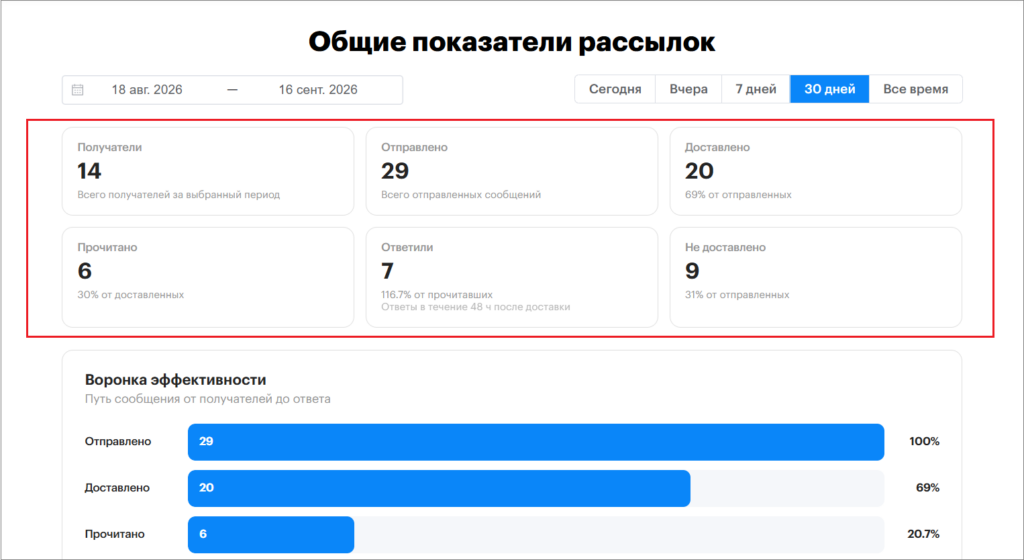Viewport: 1024px width, 560px height.
Task: Click the Отправлено funnel bar with 29
Action: coord(536,442)
